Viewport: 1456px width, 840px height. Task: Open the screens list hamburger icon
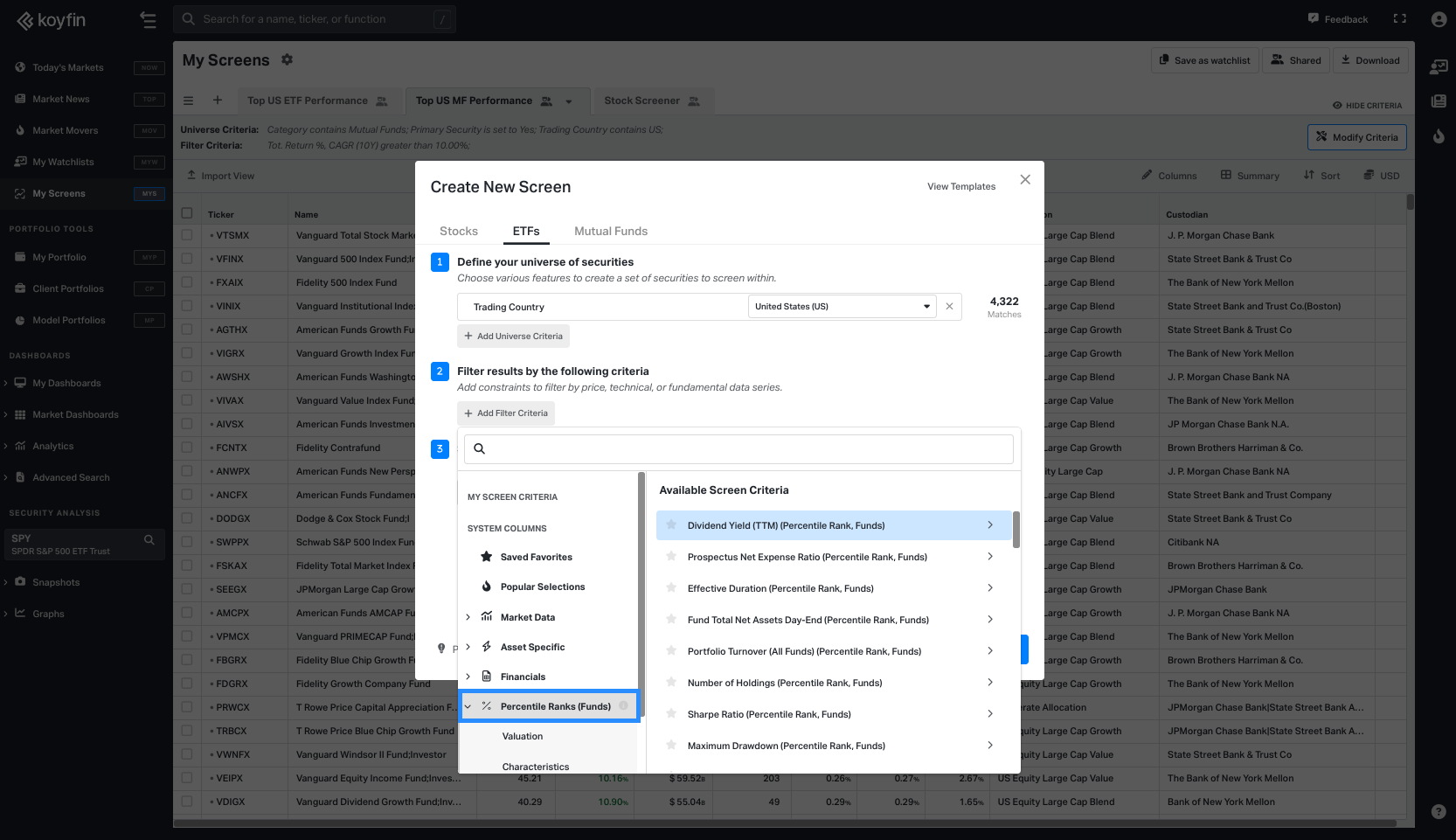click(188, 101)
